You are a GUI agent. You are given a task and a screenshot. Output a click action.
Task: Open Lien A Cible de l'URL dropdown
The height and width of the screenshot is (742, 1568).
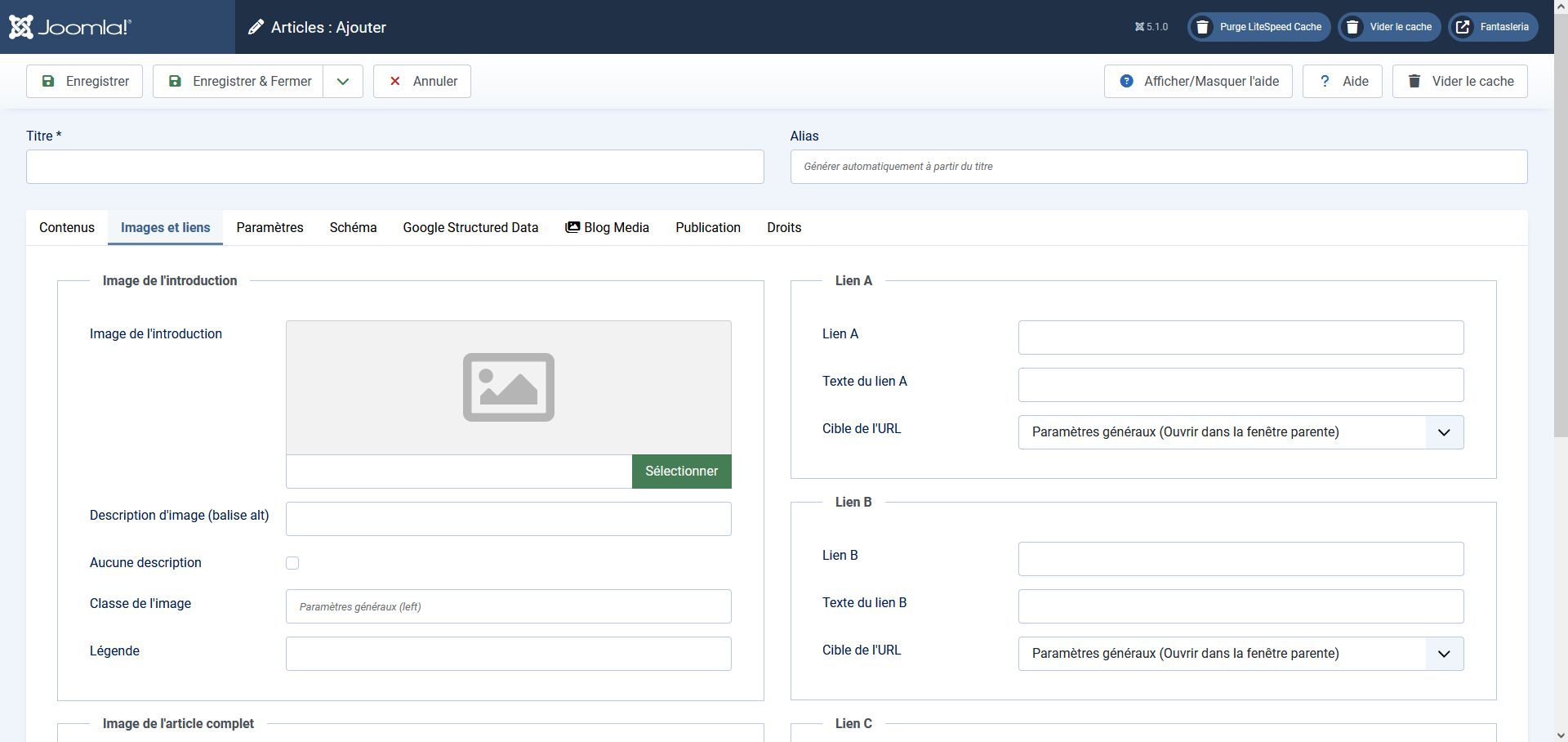[x=1241, y=432]
